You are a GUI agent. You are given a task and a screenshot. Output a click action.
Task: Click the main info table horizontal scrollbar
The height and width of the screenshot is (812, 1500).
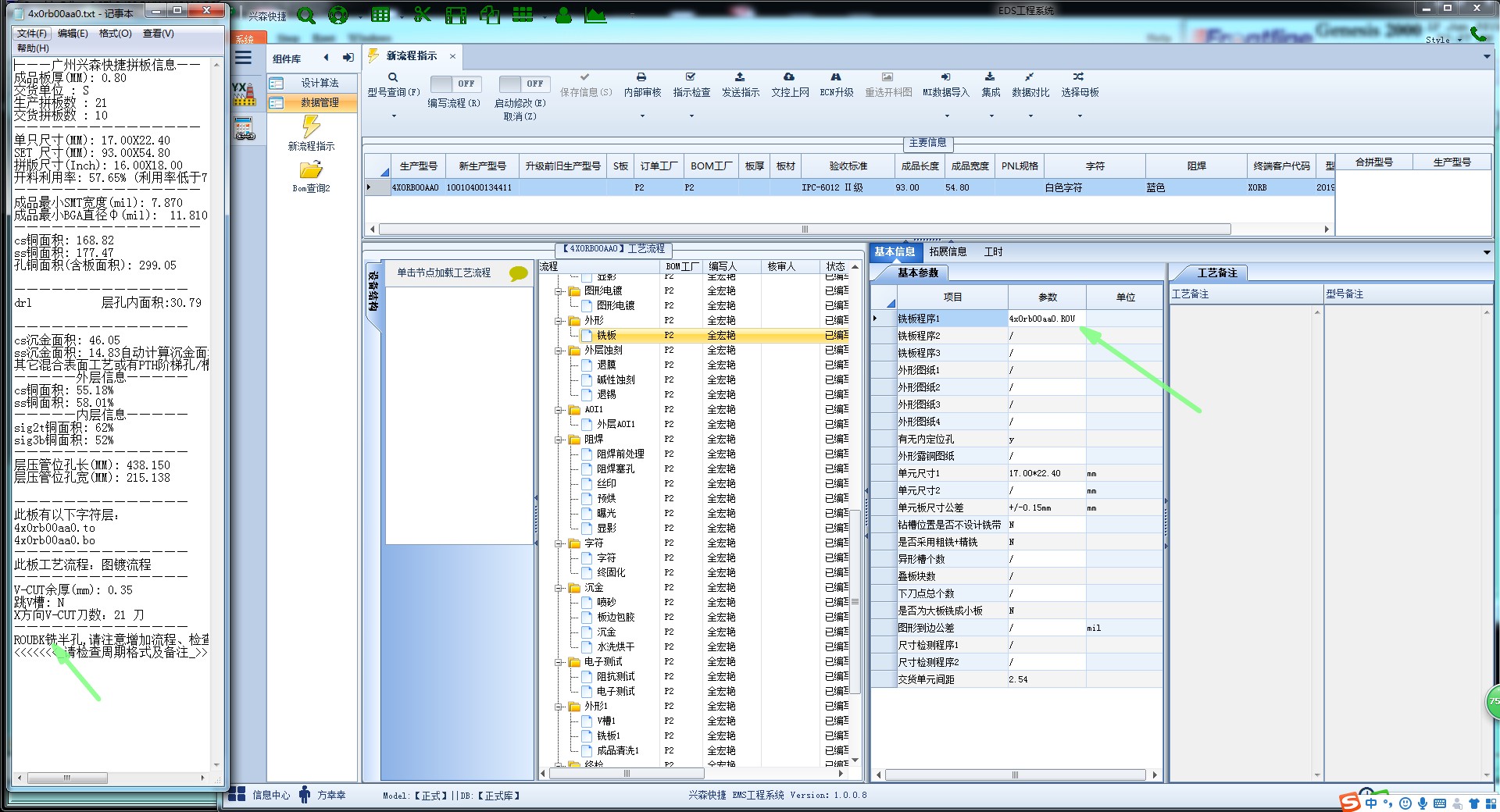click(x=805, y=230)
